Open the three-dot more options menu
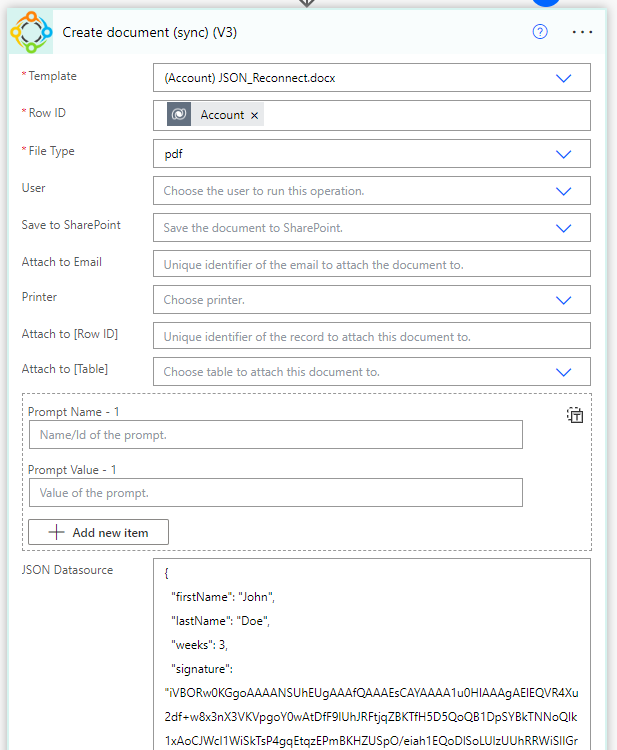Image resolution: width=617 pixels, height=750 pixels. [582, 32]
